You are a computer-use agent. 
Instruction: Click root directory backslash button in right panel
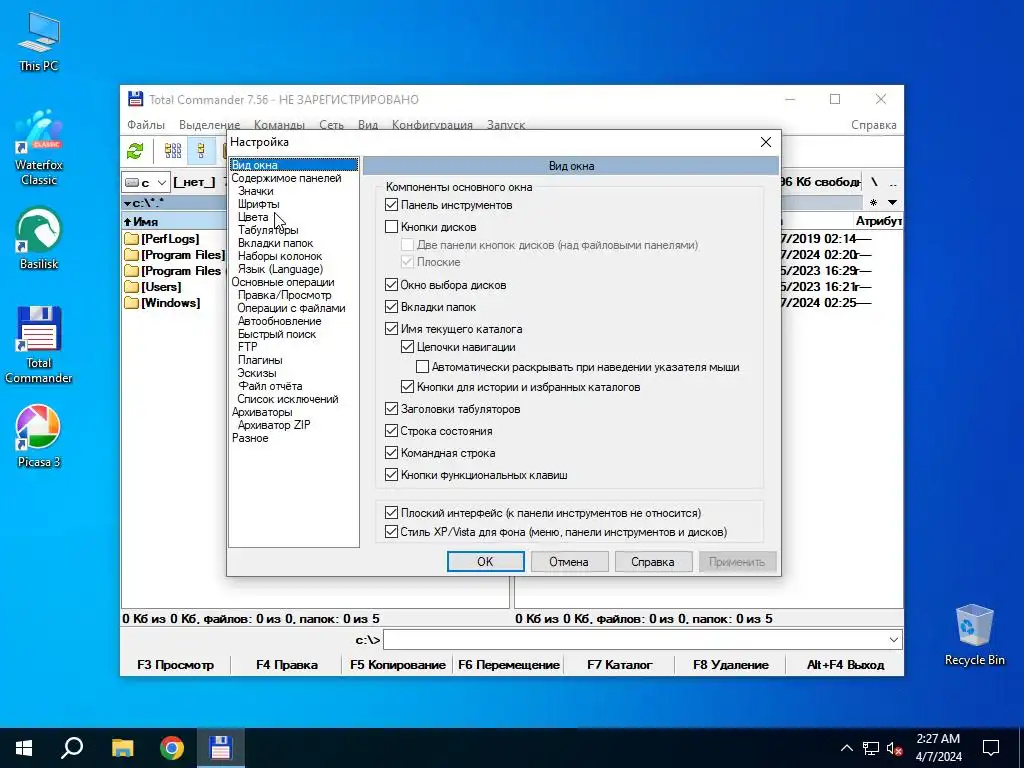tap(874, 182)
